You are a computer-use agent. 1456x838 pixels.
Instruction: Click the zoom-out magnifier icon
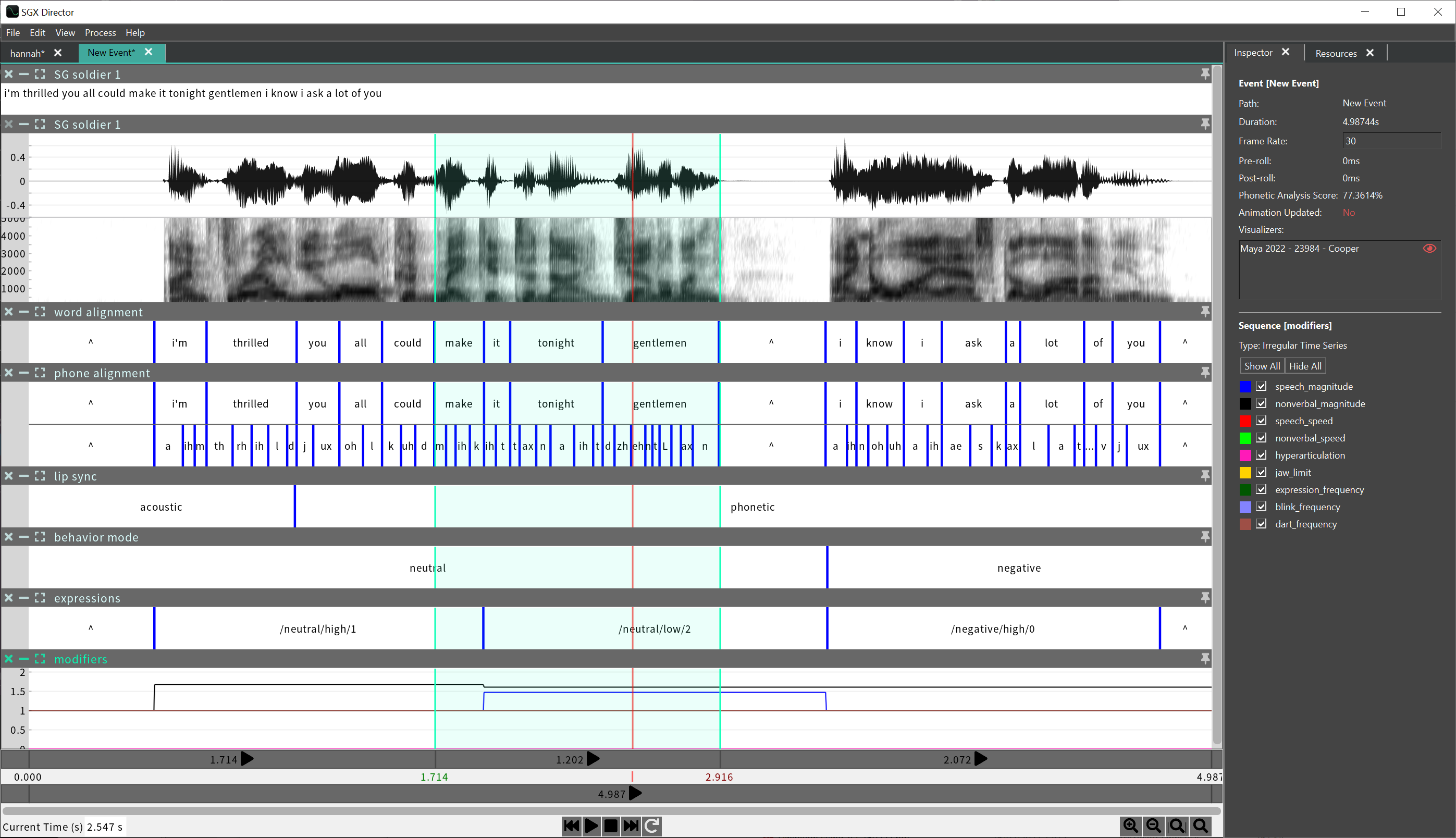pos(1154,825)
